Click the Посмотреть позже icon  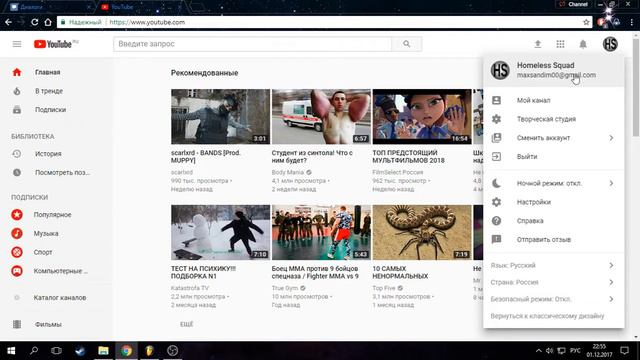click(17, 173)
